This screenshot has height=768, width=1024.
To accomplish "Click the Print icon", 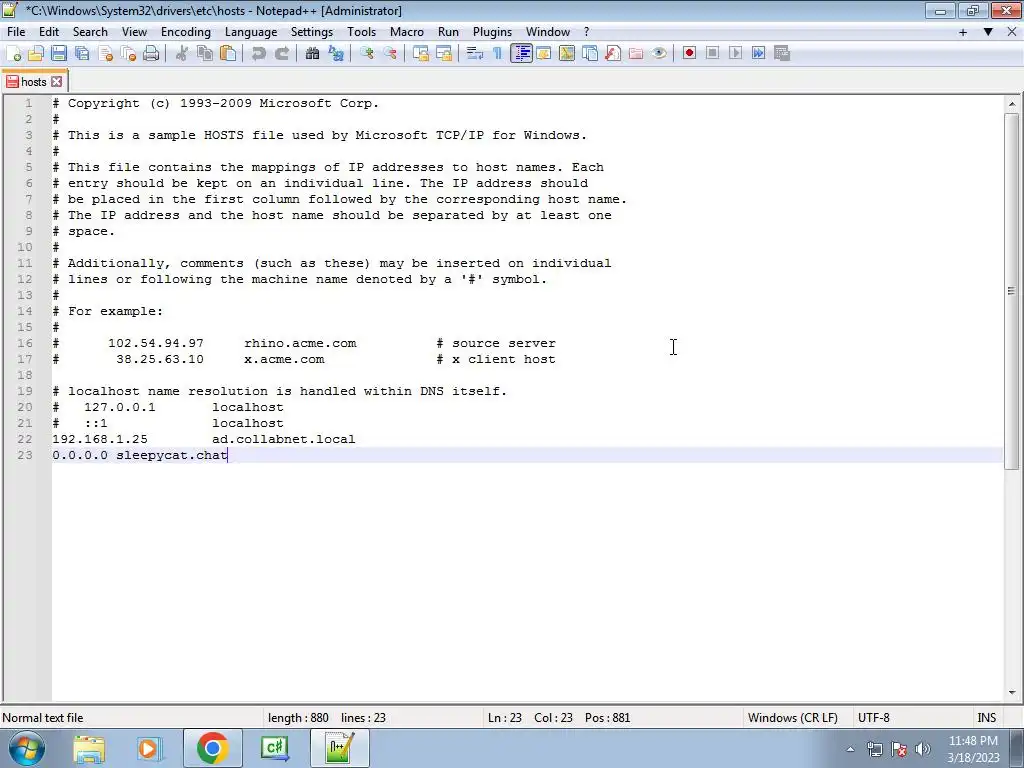I will coord(151,54).
